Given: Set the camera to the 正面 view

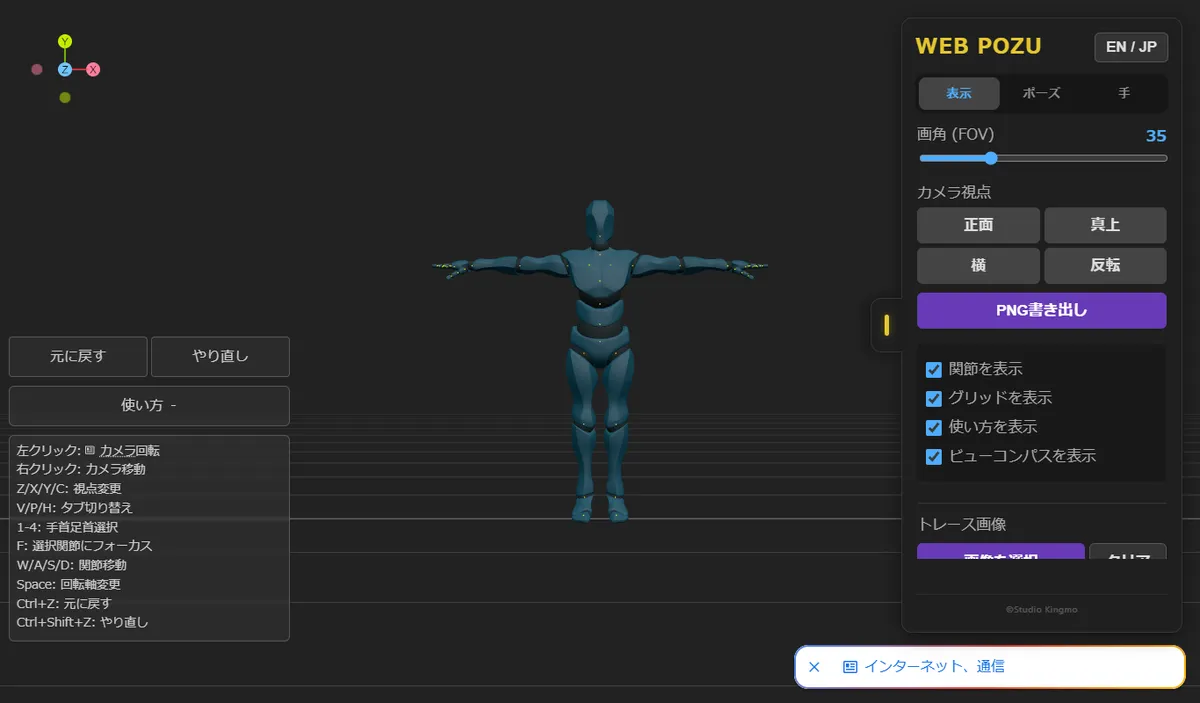Looking at the screenshot, I should [x=979, y=226].
